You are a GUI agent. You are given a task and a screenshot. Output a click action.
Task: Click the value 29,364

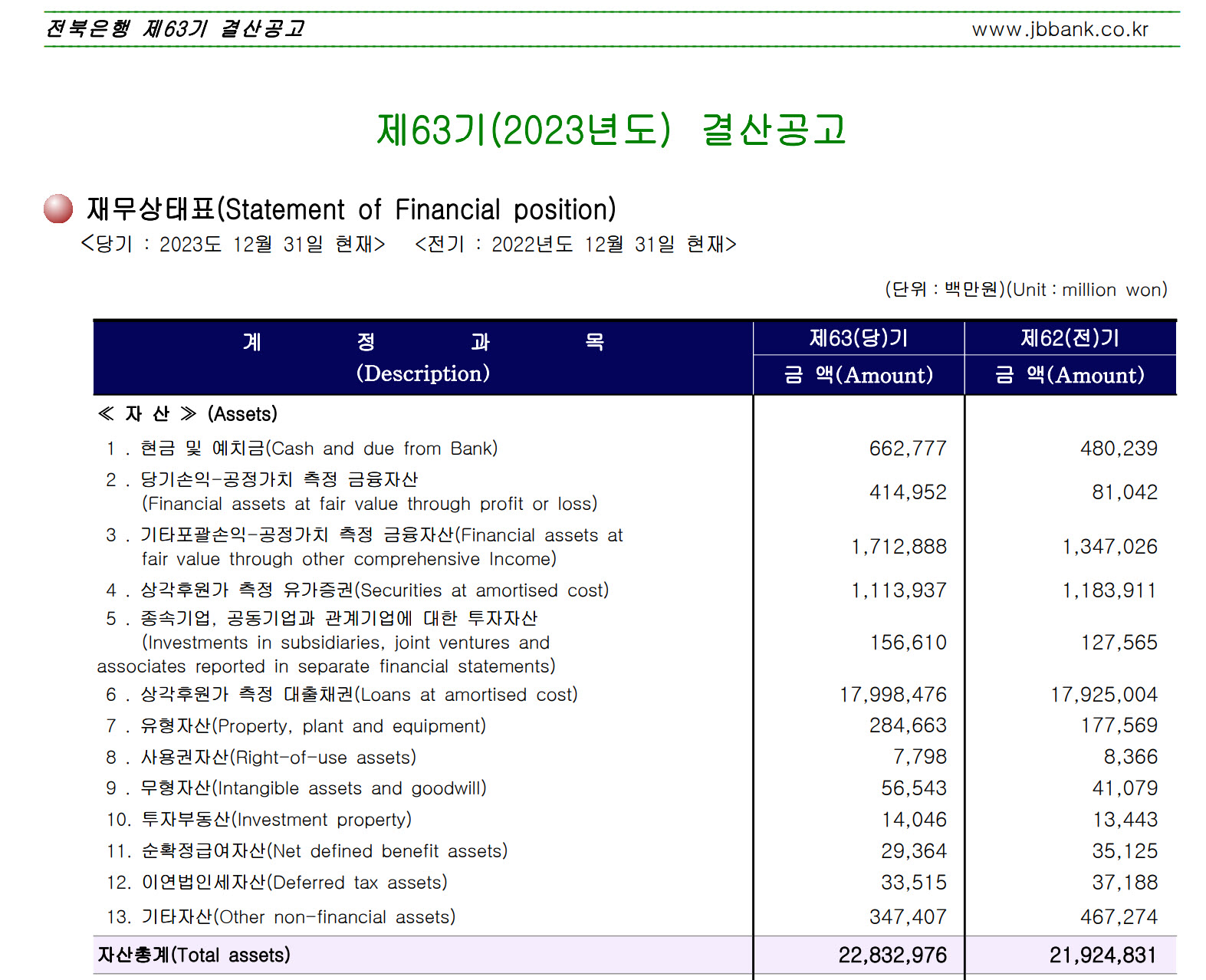(914, 851)
